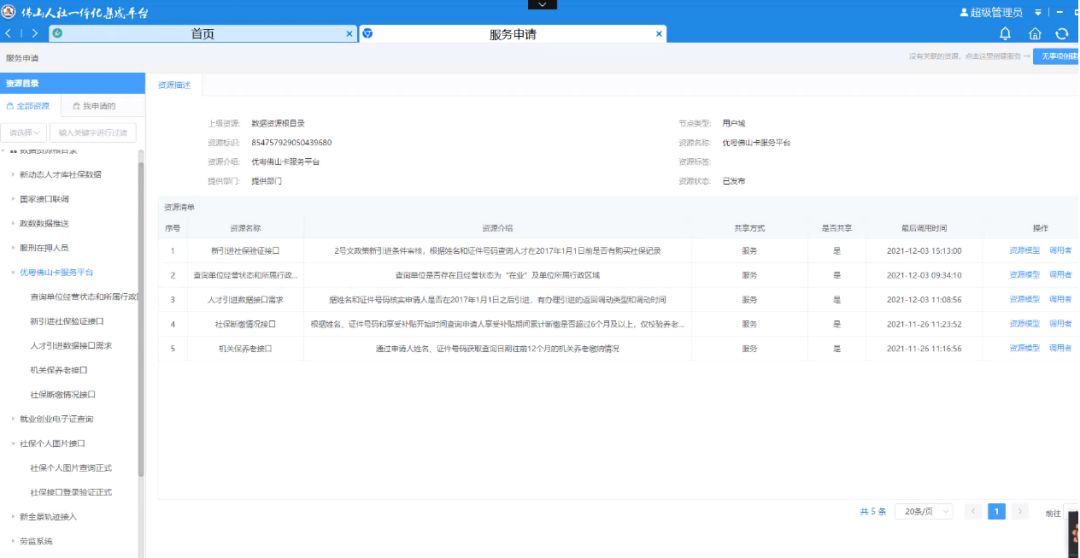Select the 资源描述 tab
The height and width of the screenshot is (558, 1080).
[174, 85]
